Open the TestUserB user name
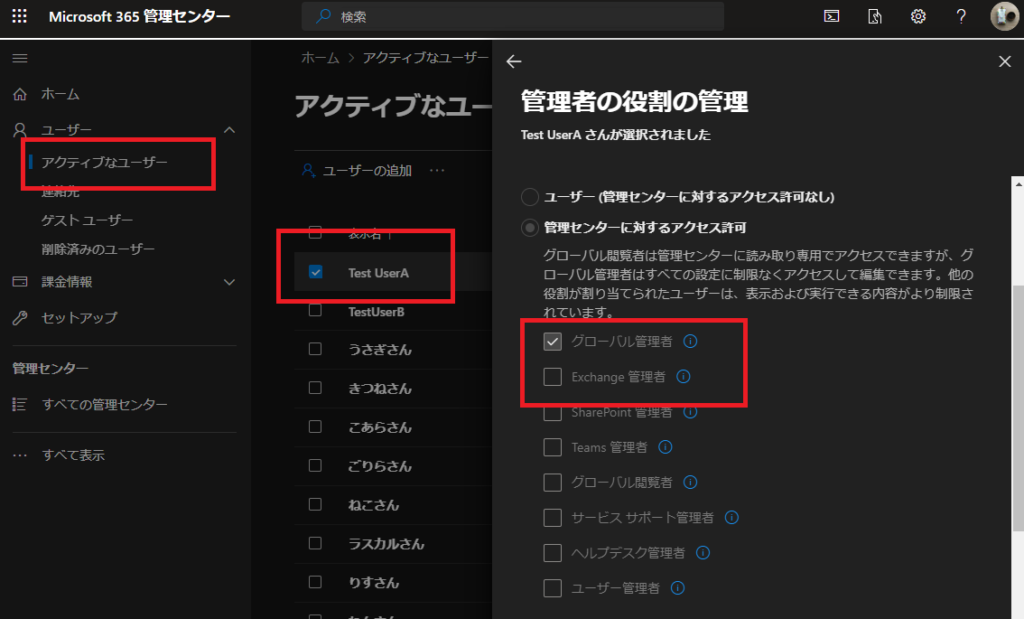 click(x=376, y=312)
